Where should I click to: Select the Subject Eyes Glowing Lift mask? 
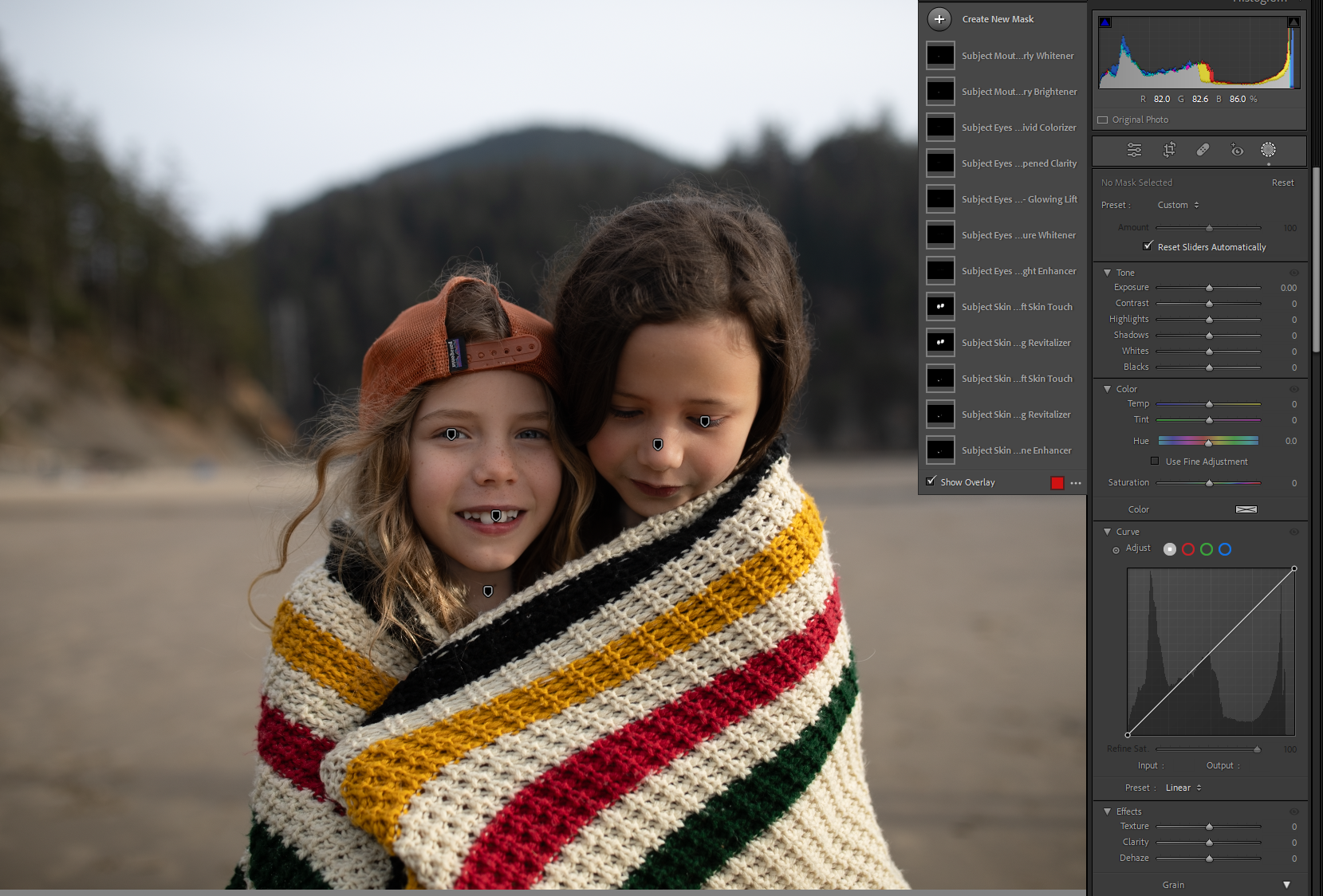pyautogui.click(x=1018, y=199)
